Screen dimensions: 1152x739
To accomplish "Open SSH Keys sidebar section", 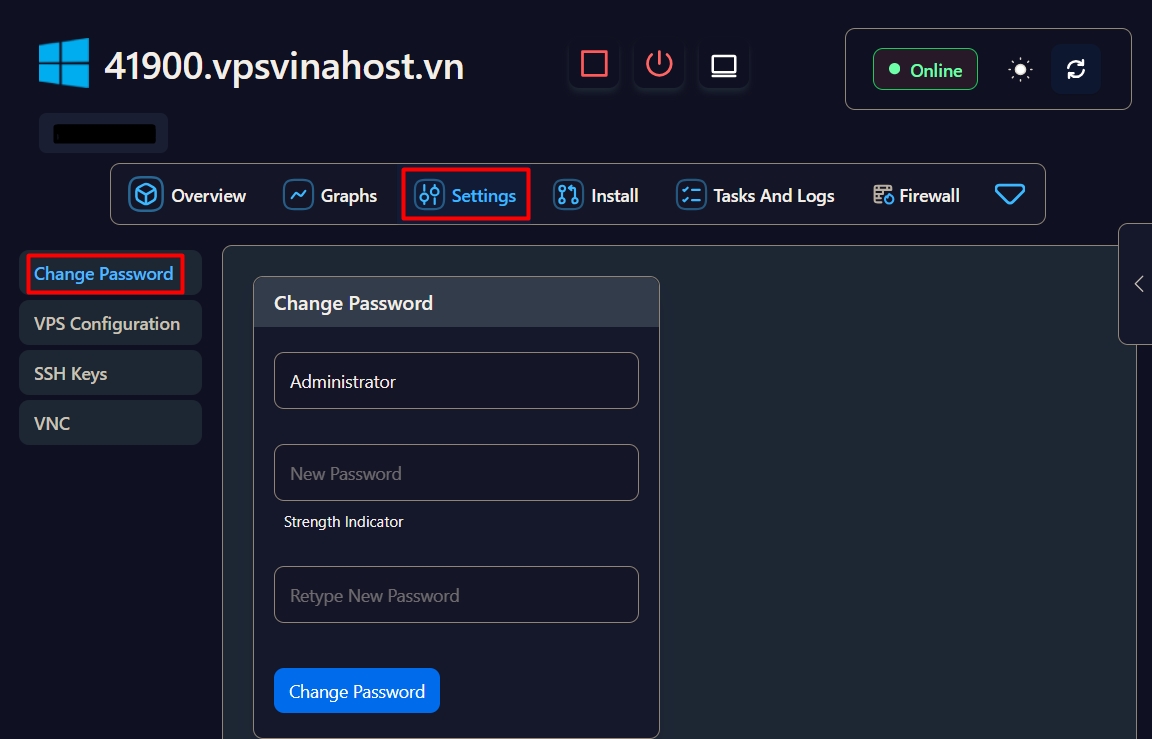I will coord(71,374).
